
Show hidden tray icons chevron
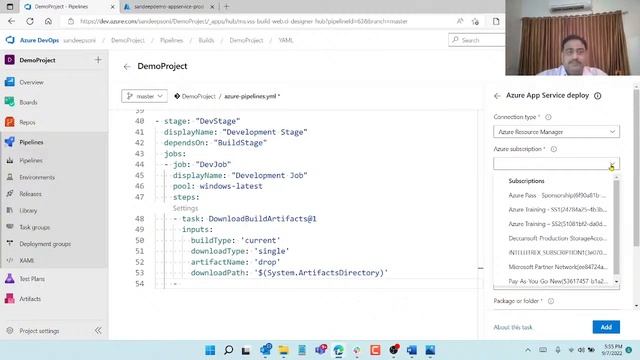[528, 350]
